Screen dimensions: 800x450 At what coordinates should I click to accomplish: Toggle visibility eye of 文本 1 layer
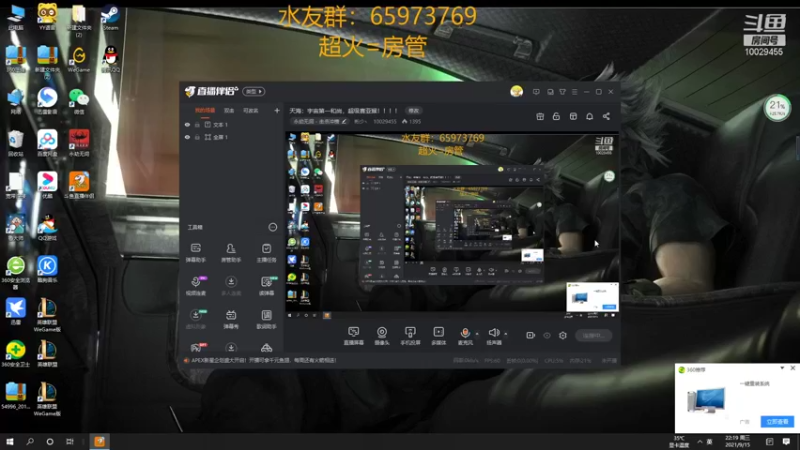(x=187, y=124)
